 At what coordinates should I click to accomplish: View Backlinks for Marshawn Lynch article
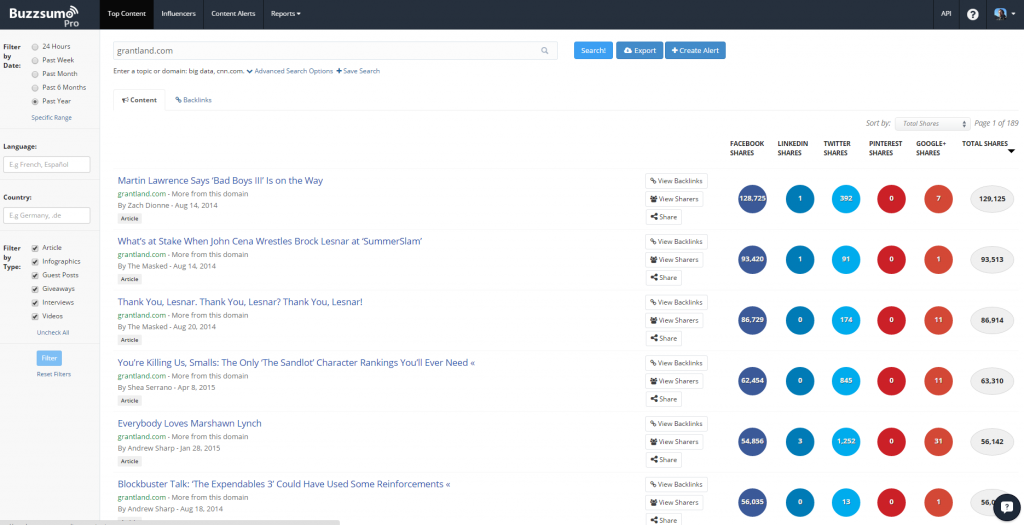pos(676,424)
